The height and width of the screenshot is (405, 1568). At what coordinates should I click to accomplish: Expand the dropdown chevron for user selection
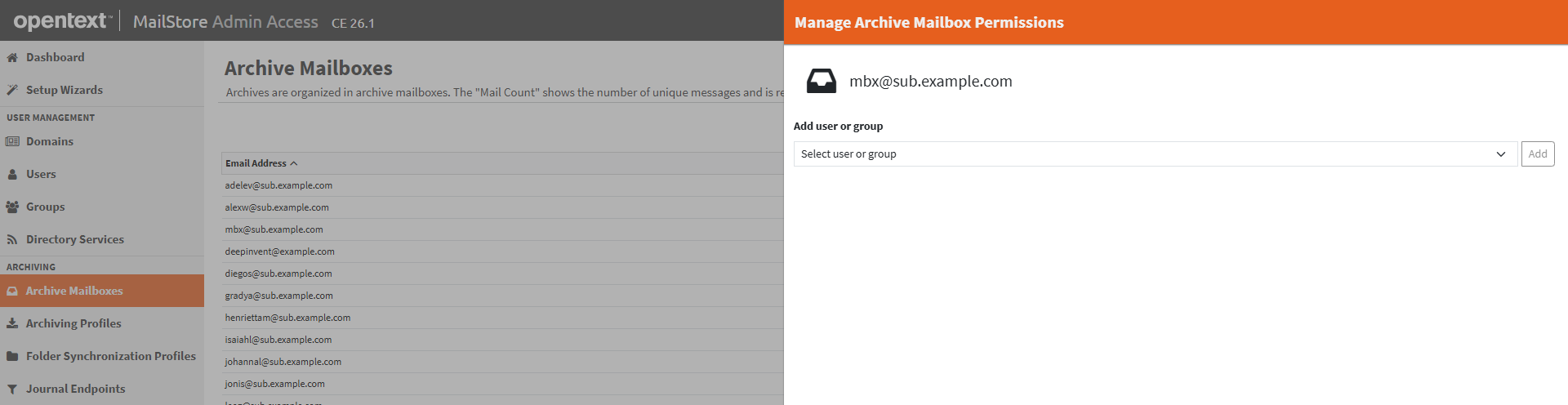[1500, 154]
